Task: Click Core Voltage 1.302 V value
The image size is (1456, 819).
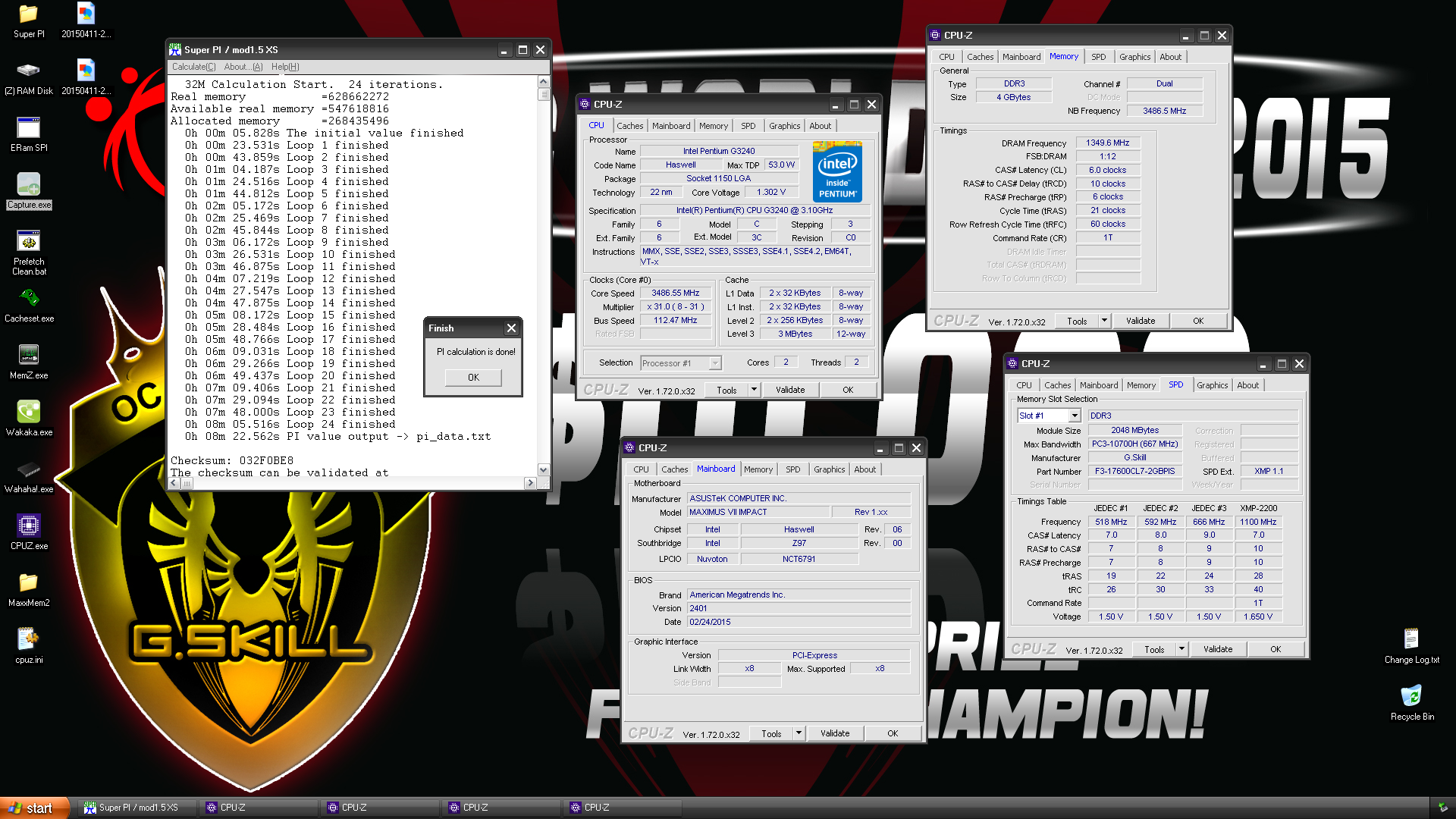Action: (x=770, y=192)
